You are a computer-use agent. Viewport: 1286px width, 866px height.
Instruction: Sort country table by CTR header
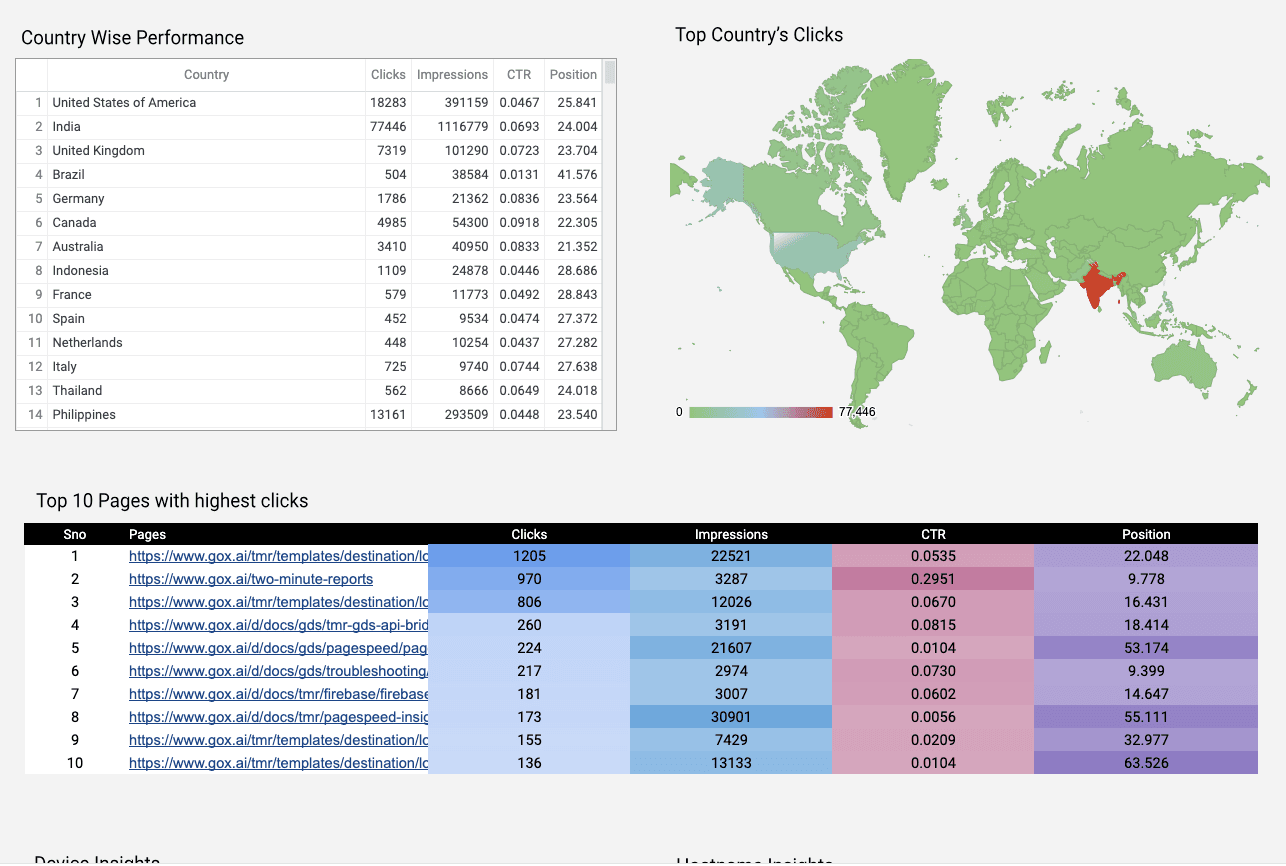coord(519,75)
